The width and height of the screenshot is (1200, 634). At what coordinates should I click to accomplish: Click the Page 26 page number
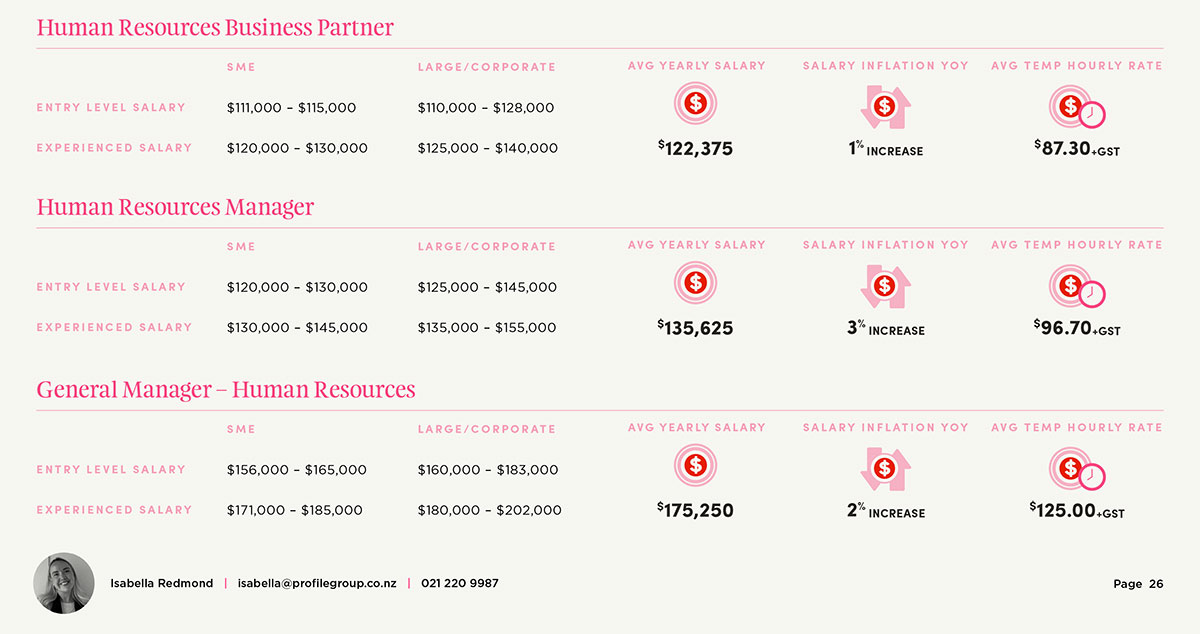1138,584
